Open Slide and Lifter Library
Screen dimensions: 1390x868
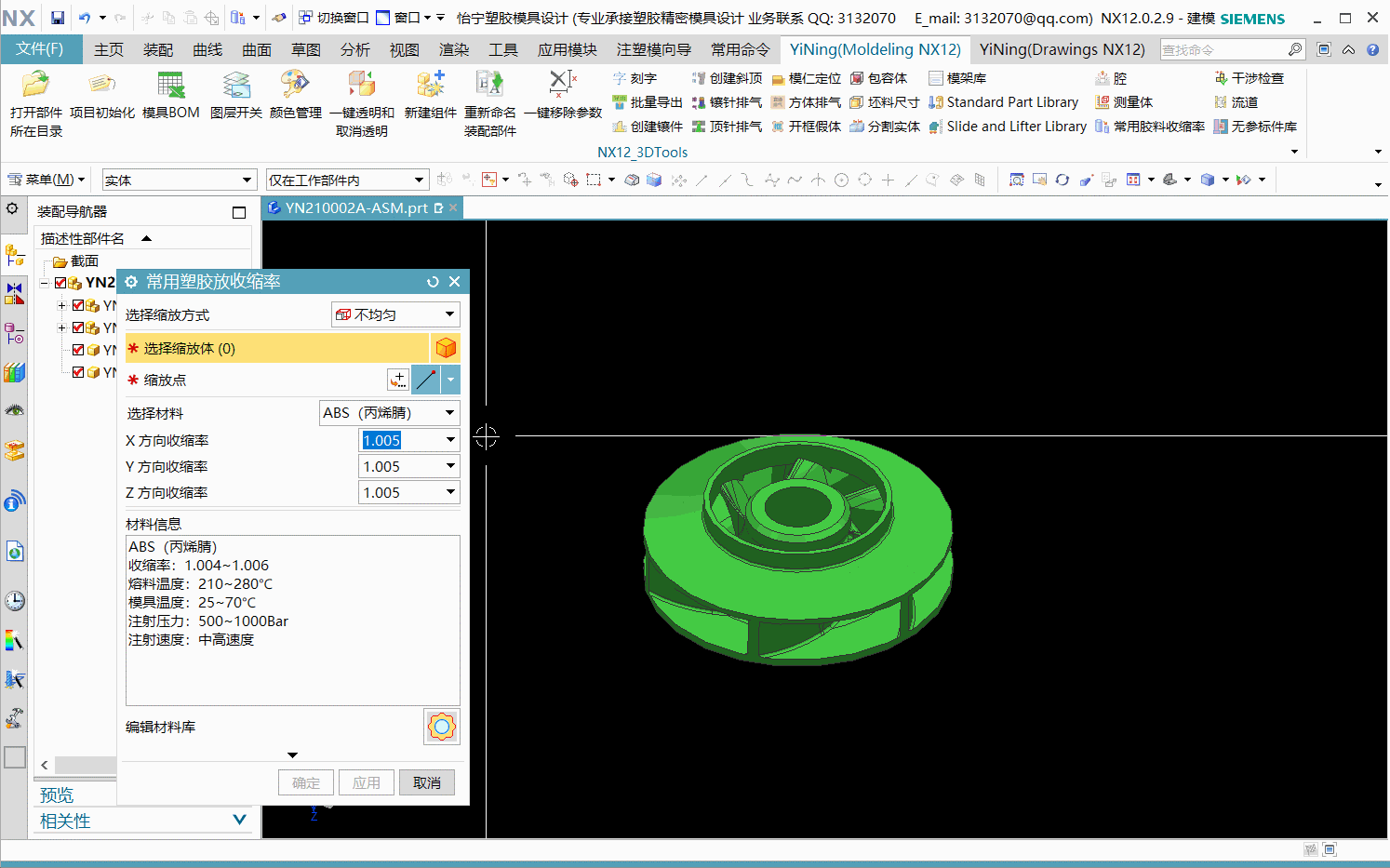pos(1008,127)
